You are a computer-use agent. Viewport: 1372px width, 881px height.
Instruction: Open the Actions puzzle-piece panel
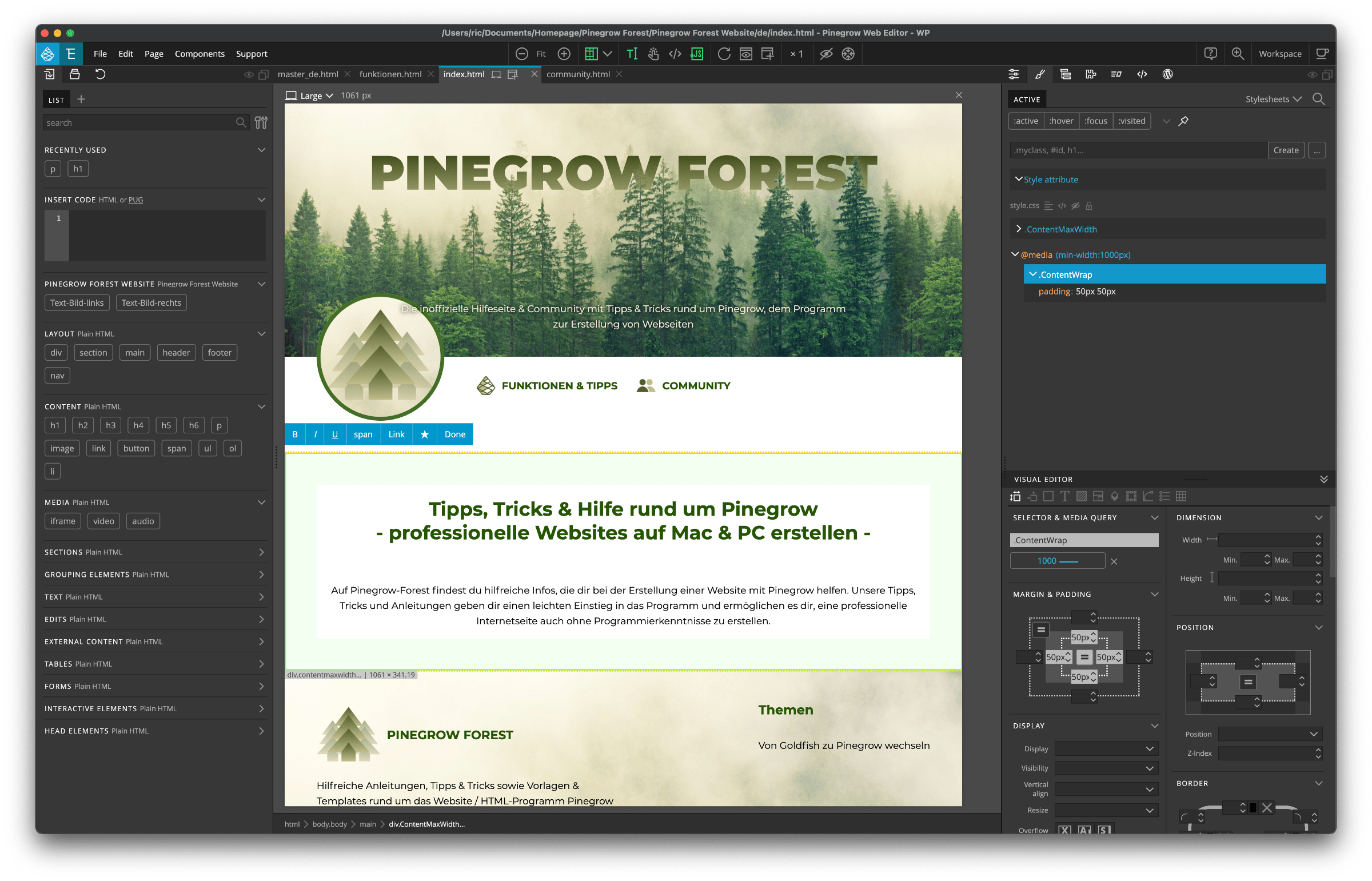1091,74
